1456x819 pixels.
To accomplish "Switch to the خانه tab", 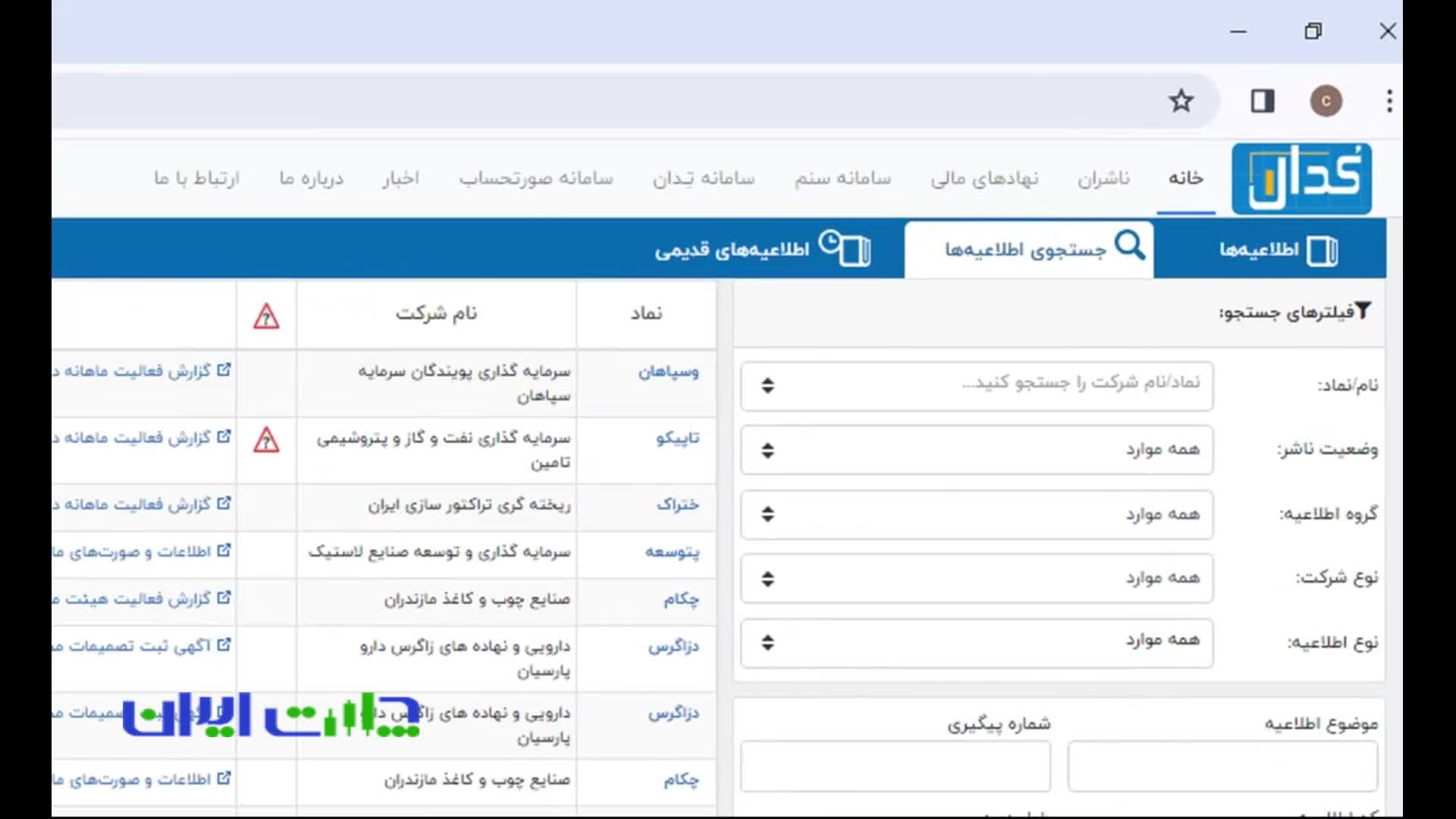I will [1185, 178].
